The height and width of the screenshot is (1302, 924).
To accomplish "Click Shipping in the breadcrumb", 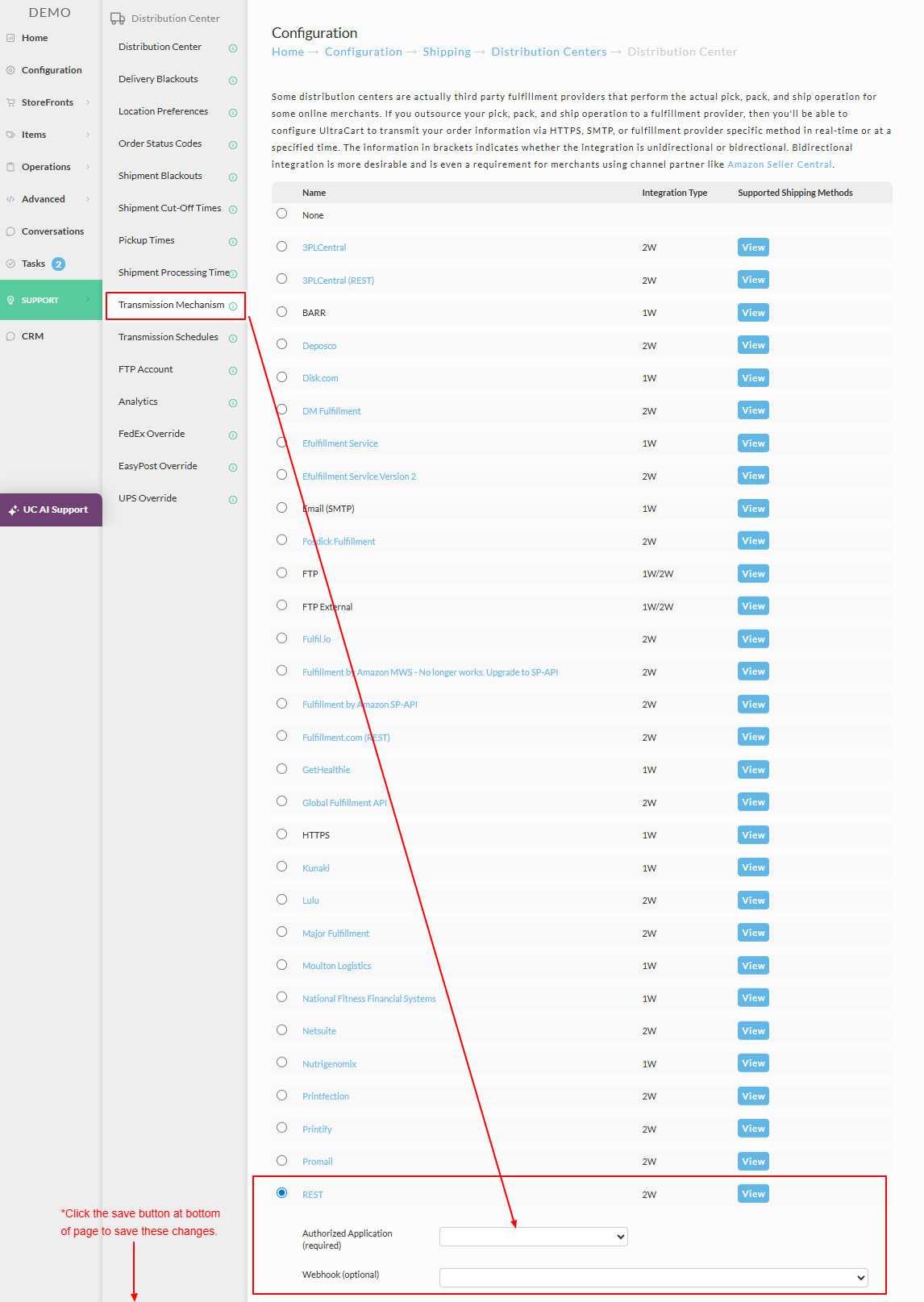I will click(x=447, y=52).
